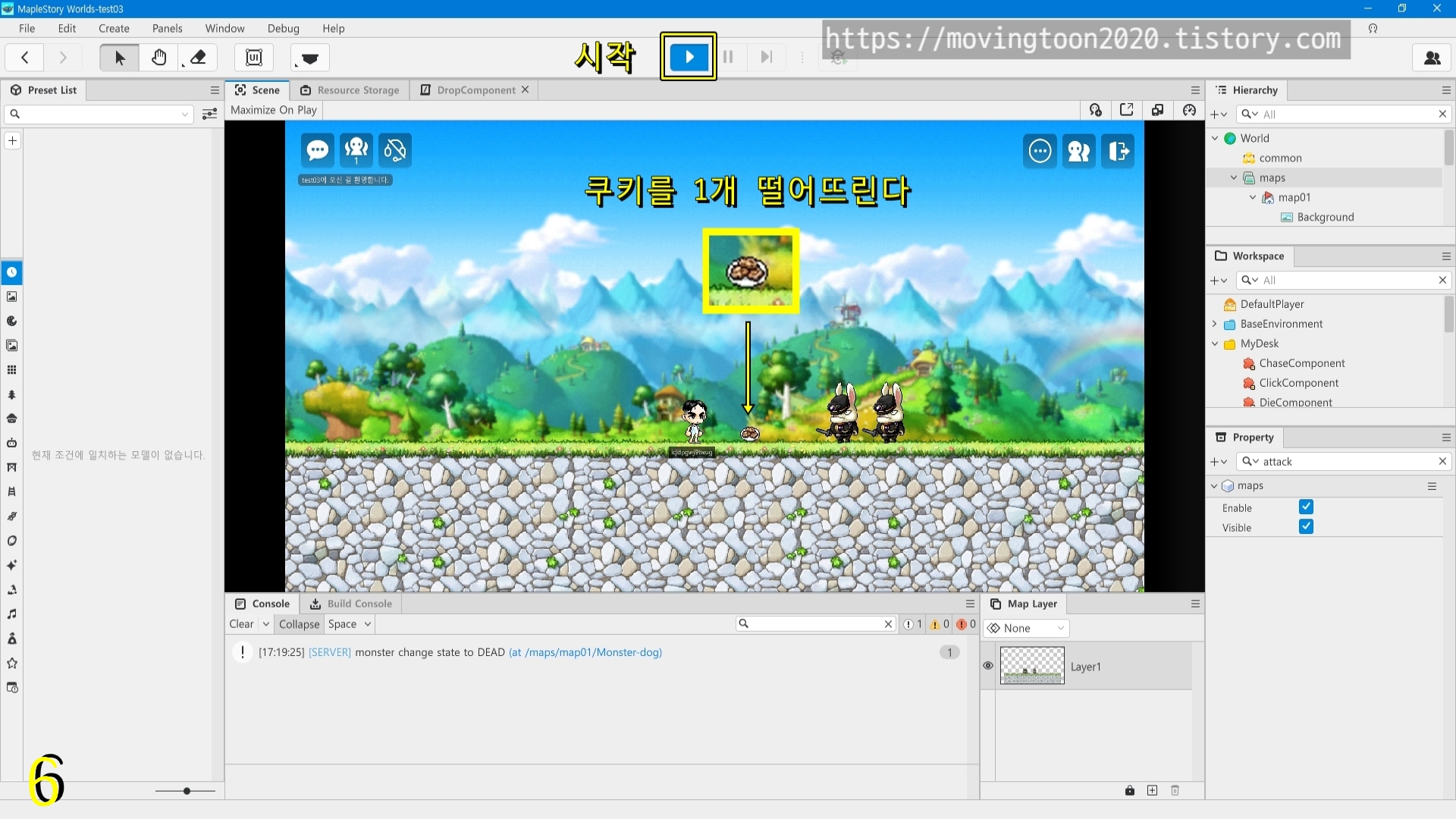Image resolution: width=1456 pixels, height=819 pixels.
Task: Click the multi-window icon in Scene bar
Action: [1158, 110]
